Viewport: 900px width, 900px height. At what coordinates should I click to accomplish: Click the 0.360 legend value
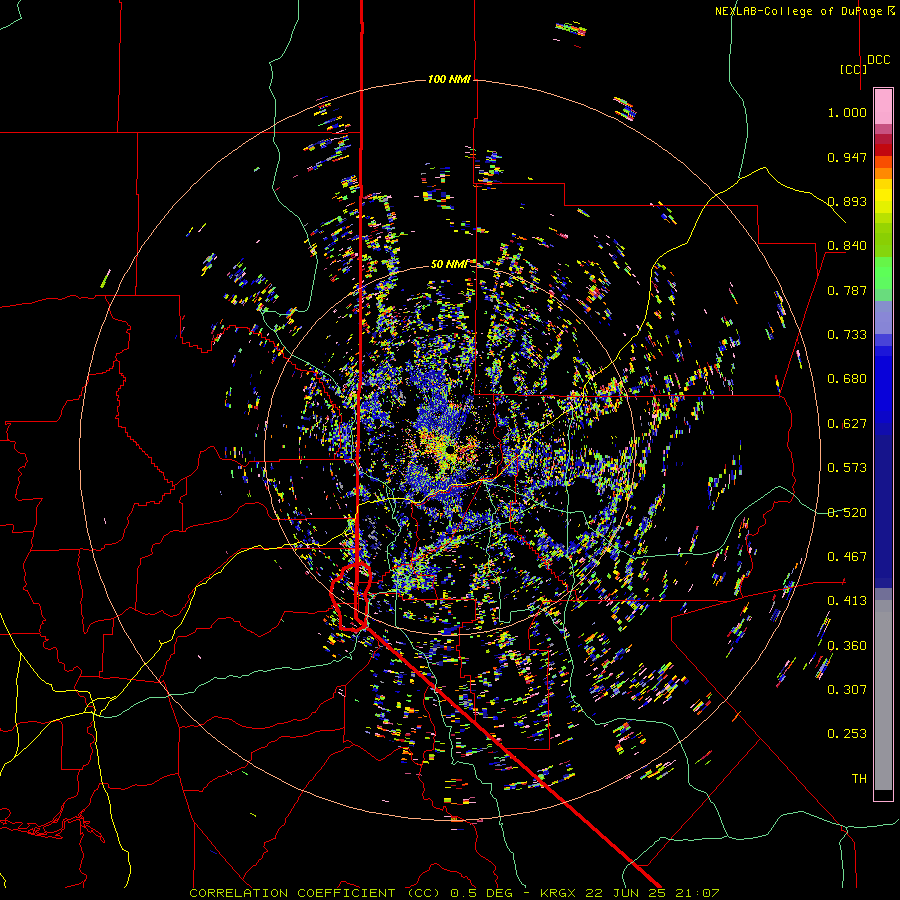(847, 646)
